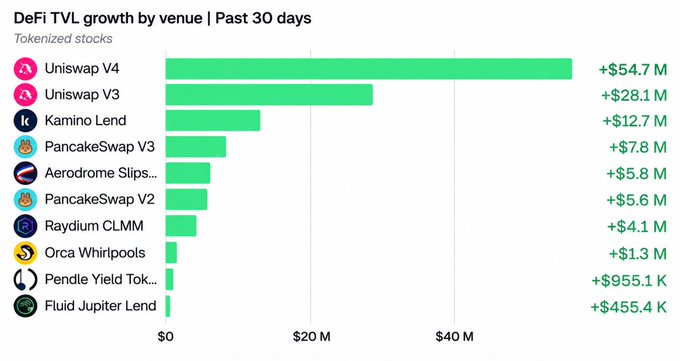Image resolution: width=680 pixels, height=361 pixels.
Task: Click the +$955.1 K value
Action: click(x=629, y=281)
